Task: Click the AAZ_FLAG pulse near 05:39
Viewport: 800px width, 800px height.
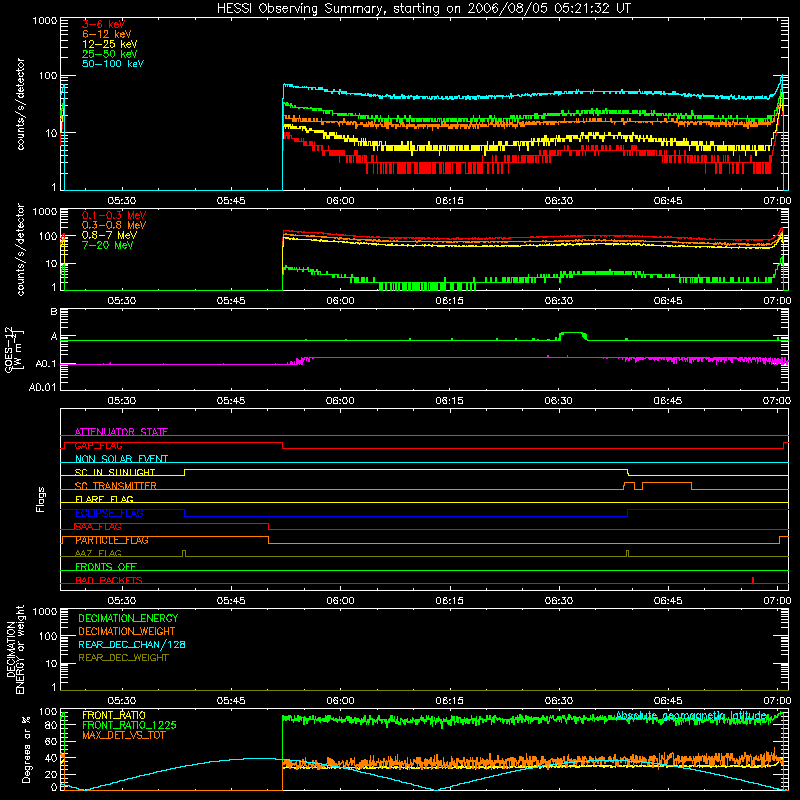Action: pos(184,554)
